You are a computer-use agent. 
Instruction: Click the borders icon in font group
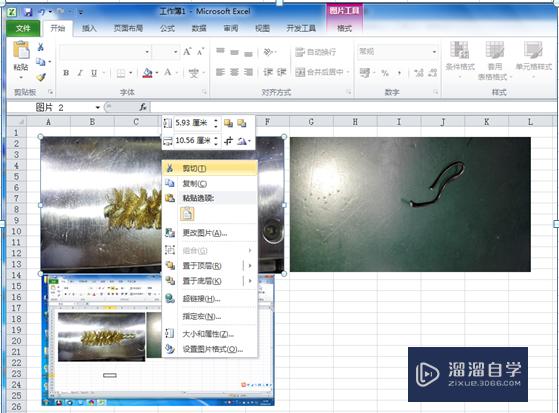pos(121,73)
